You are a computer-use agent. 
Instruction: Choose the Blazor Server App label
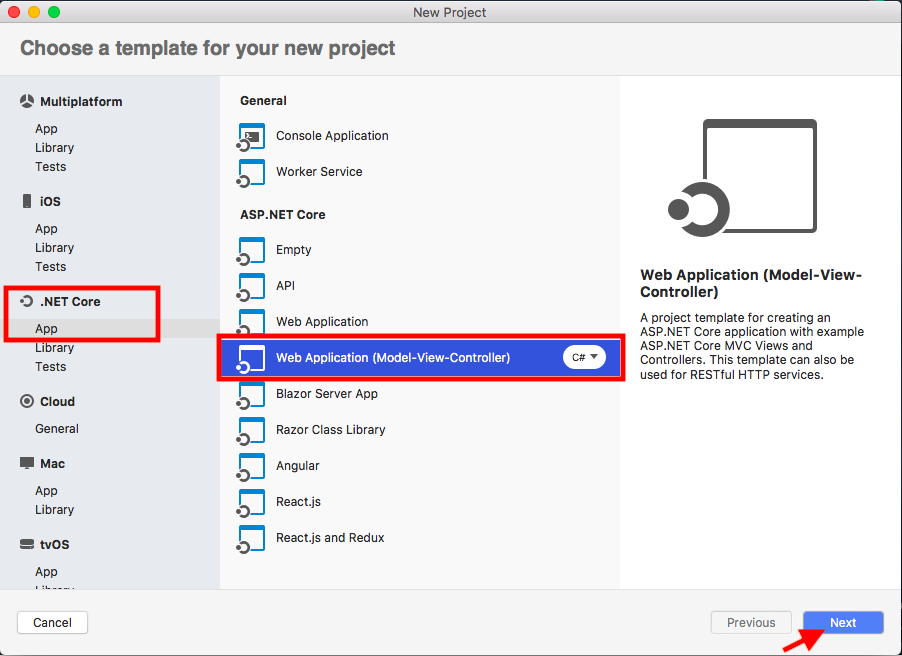(x=327, y=394)
